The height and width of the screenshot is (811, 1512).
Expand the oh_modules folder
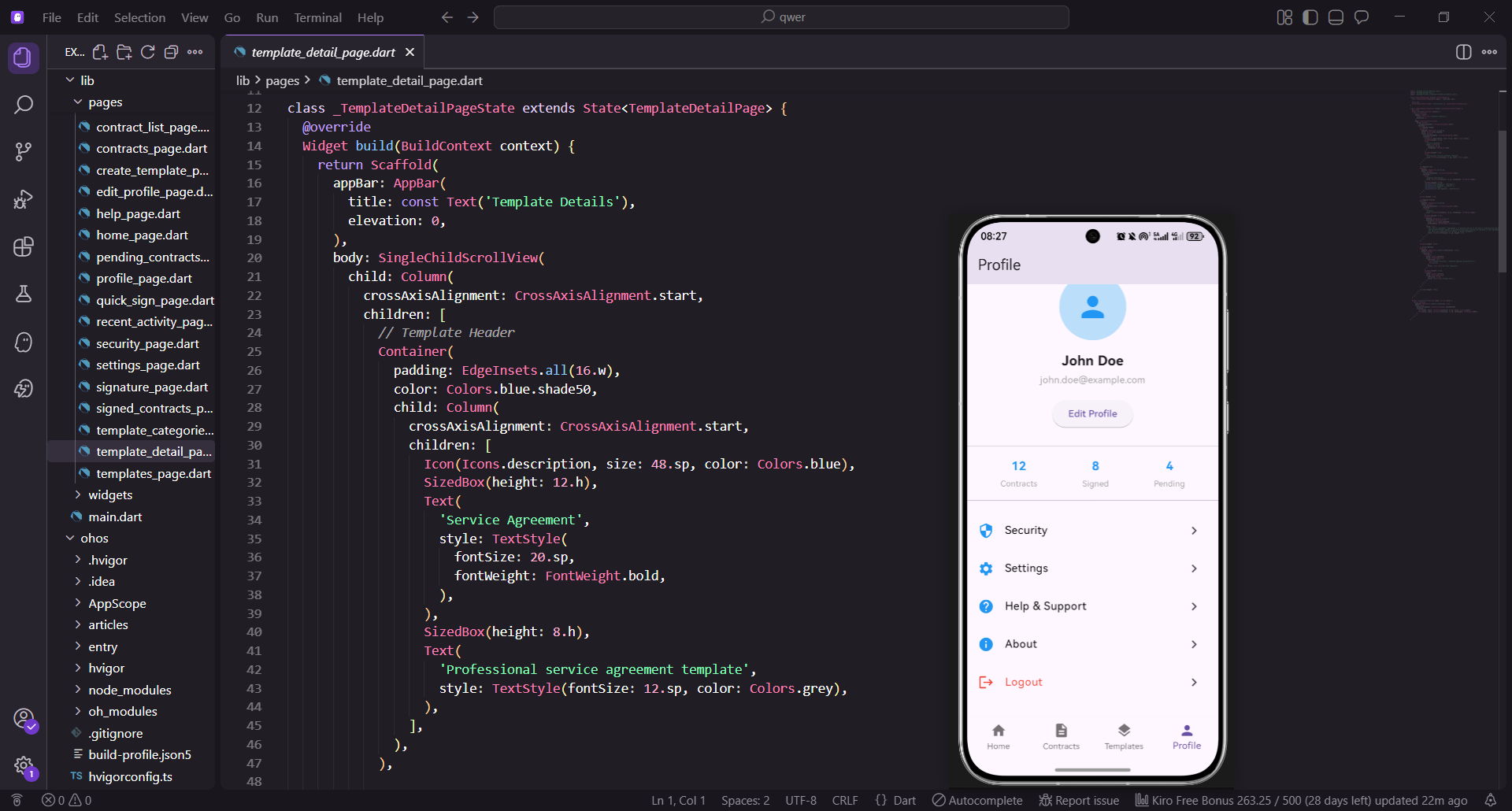(131, 712)
